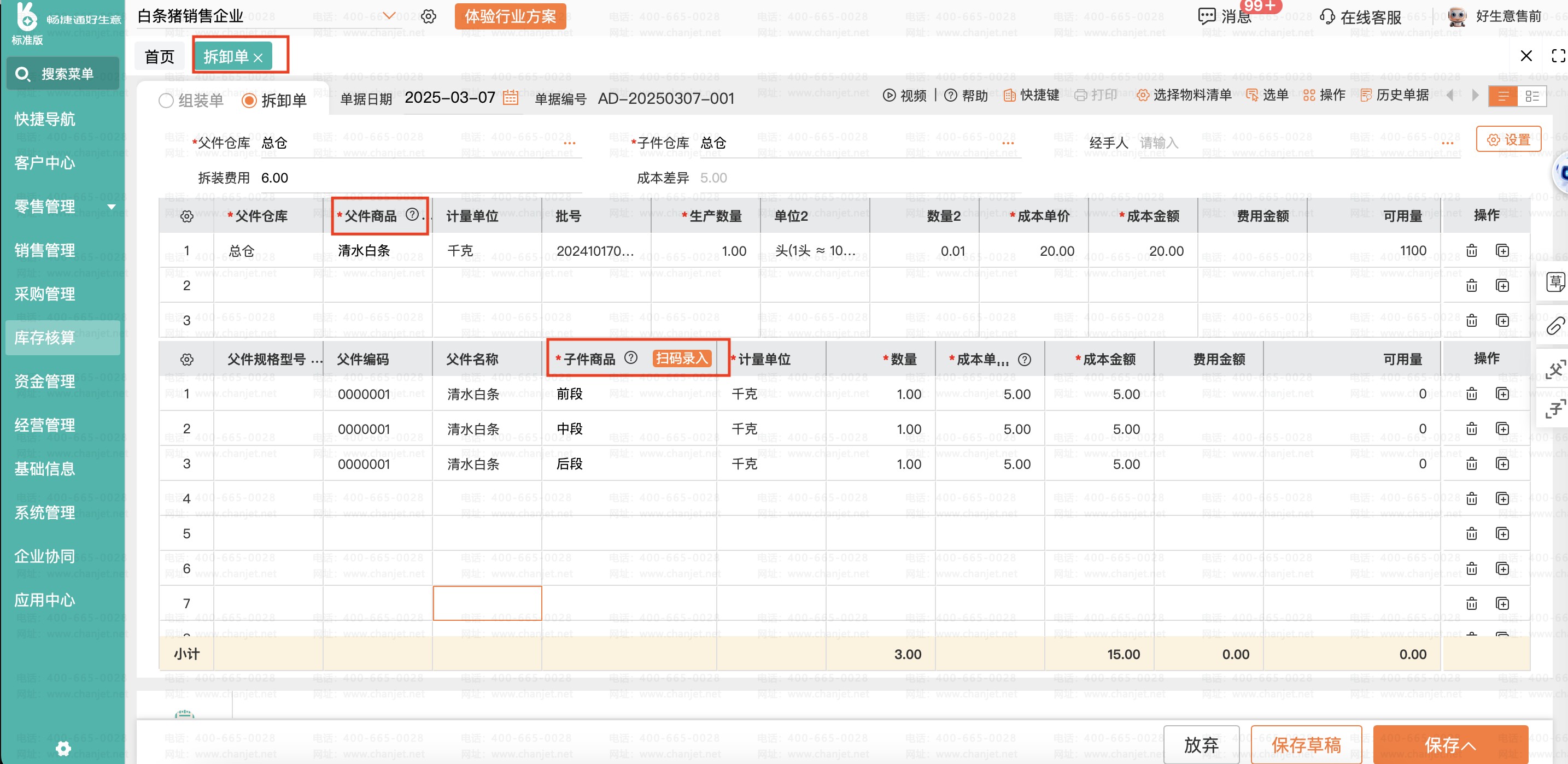Click the 好生意售前 avatar
The image size is (1568, 764).
[x=1456, y=16]
